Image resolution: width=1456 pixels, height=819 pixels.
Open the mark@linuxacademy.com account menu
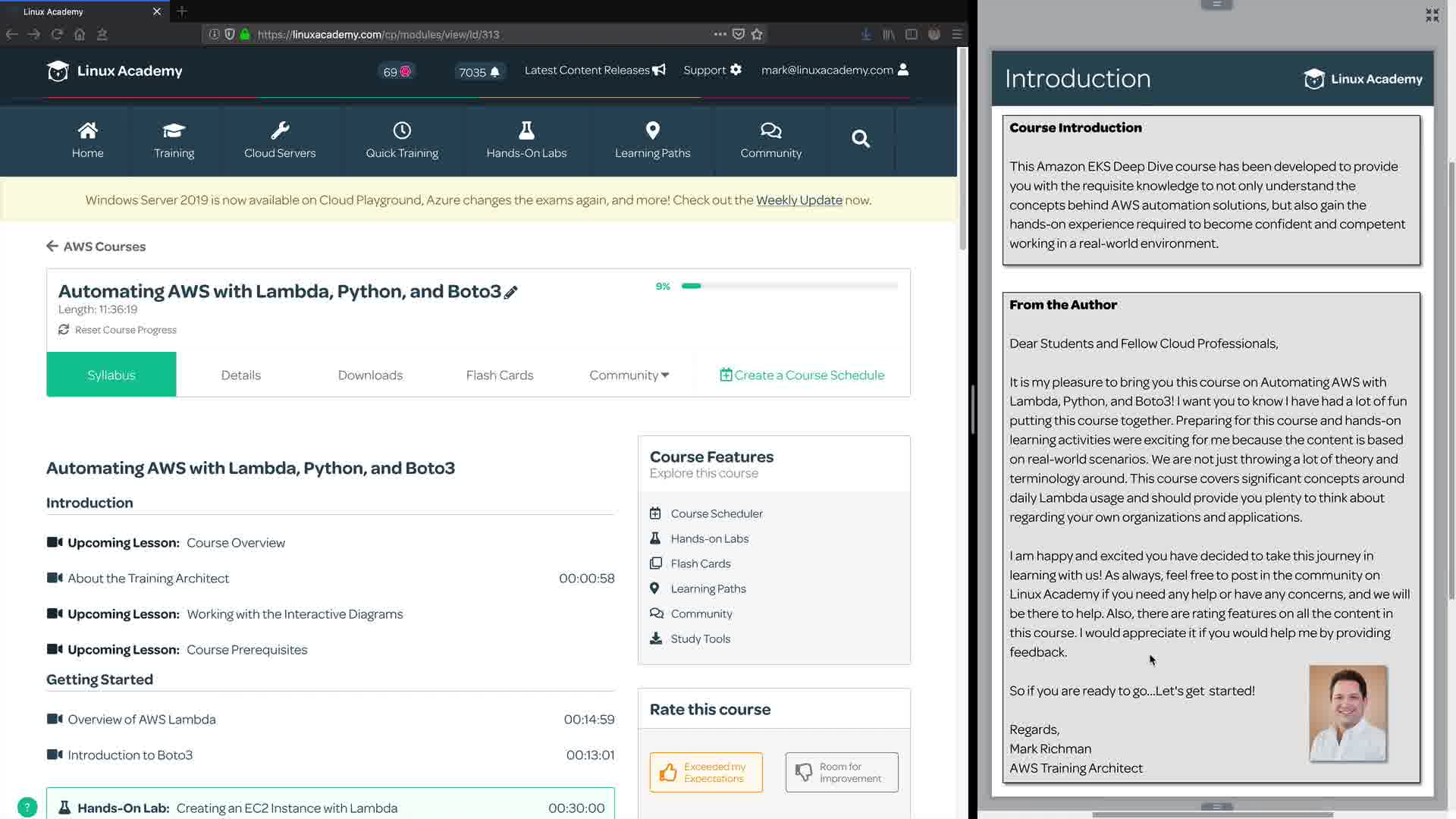pyautogui.click(x=834, y=70)
